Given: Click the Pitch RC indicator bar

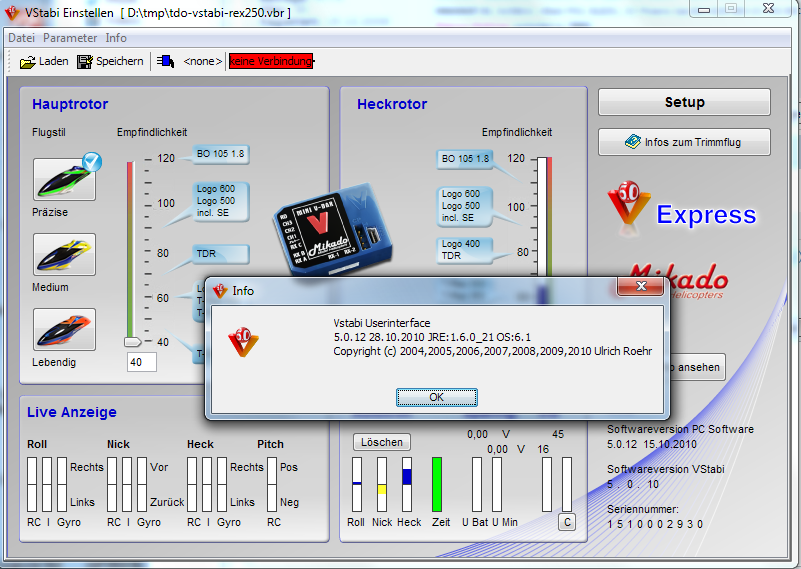Looking at the screenshot, I should (272, 484).
